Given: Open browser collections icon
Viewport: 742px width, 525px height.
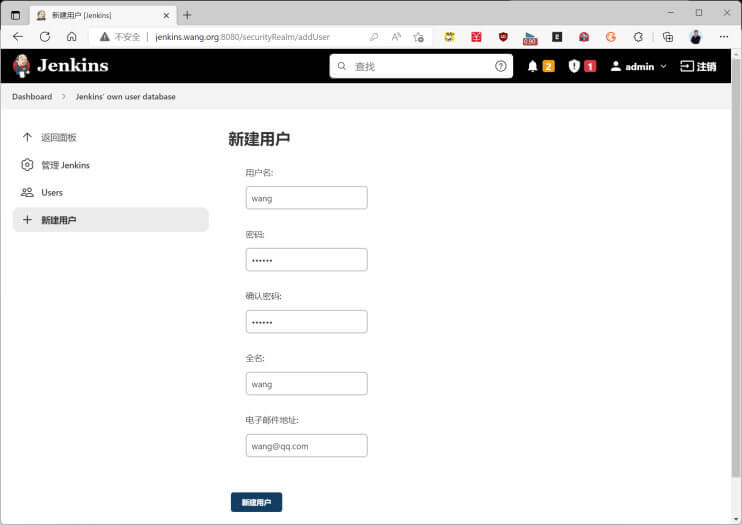Looking at the screenshot, I should click(x=668, y=37).
